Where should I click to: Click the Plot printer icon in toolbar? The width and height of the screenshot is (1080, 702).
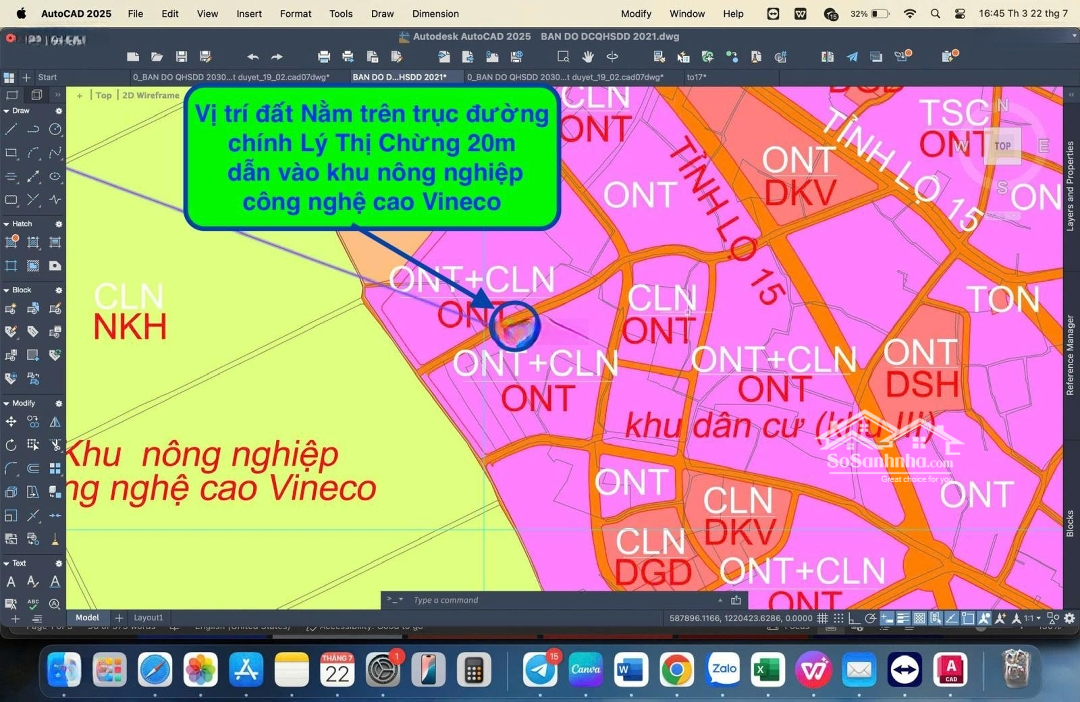pos(324,57)
